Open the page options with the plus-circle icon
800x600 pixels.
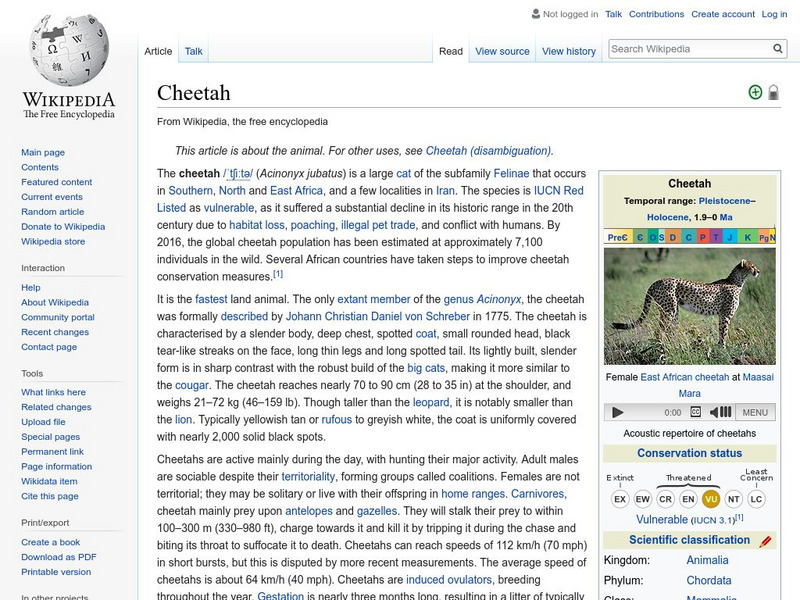click(756, 90)
